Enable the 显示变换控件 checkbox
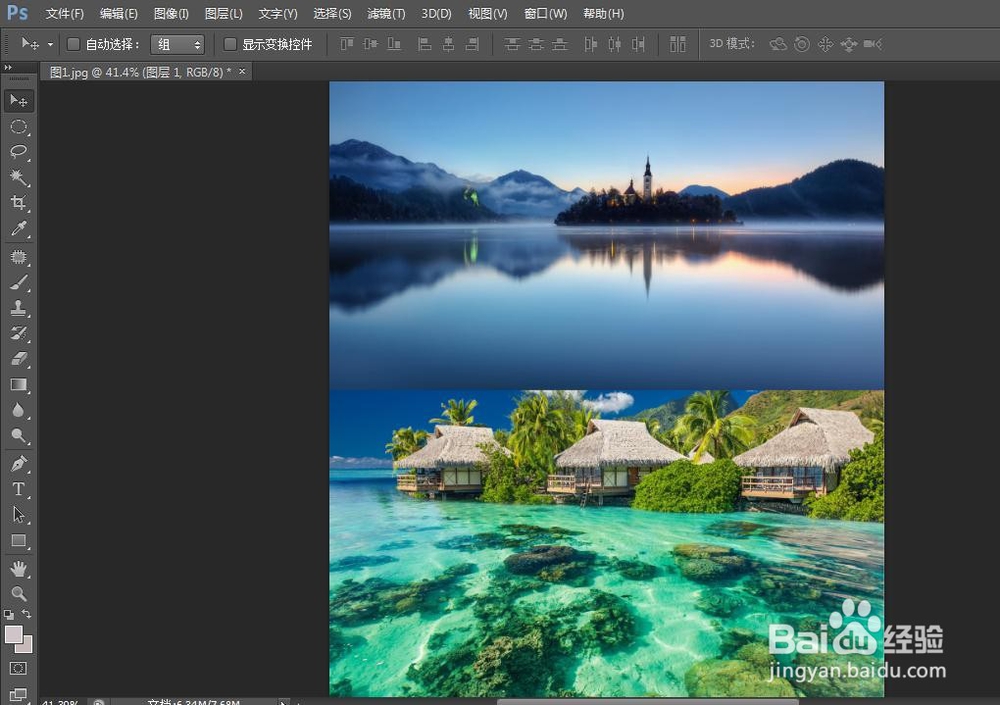 pyautogui.click(x=230, y=44)
